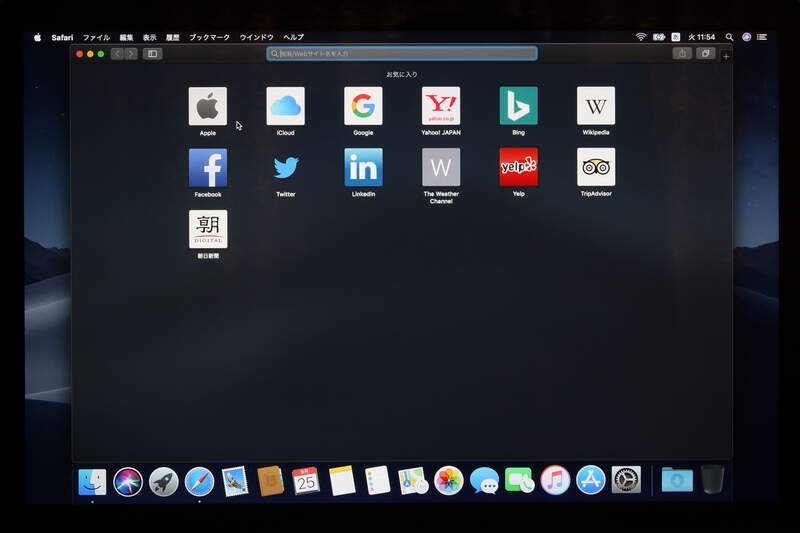Open the 編集 menu
This screenshot has width=800, height=533.
point(126,37)
